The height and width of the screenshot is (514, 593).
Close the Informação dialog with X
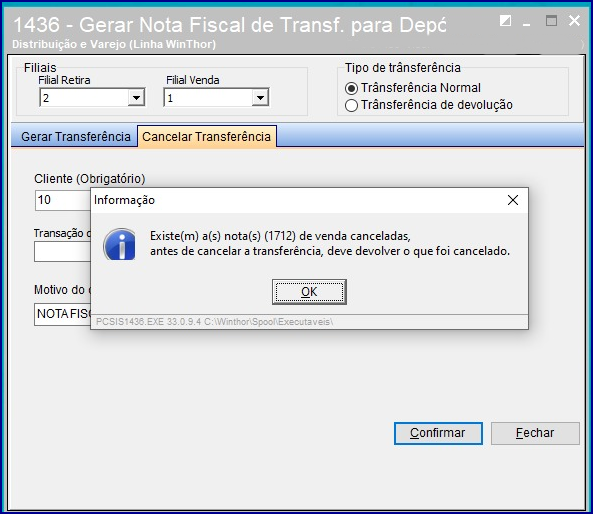[513, 200]
